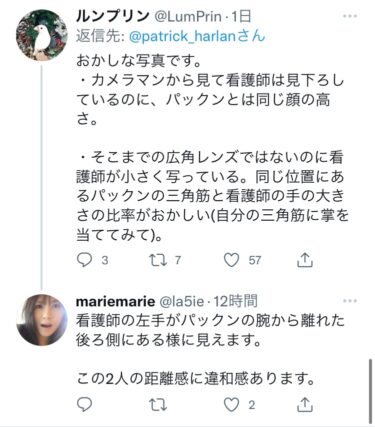Open the @LumPrin handle
The width and height of the screenshot is (375, 427).
pos(188,17)
